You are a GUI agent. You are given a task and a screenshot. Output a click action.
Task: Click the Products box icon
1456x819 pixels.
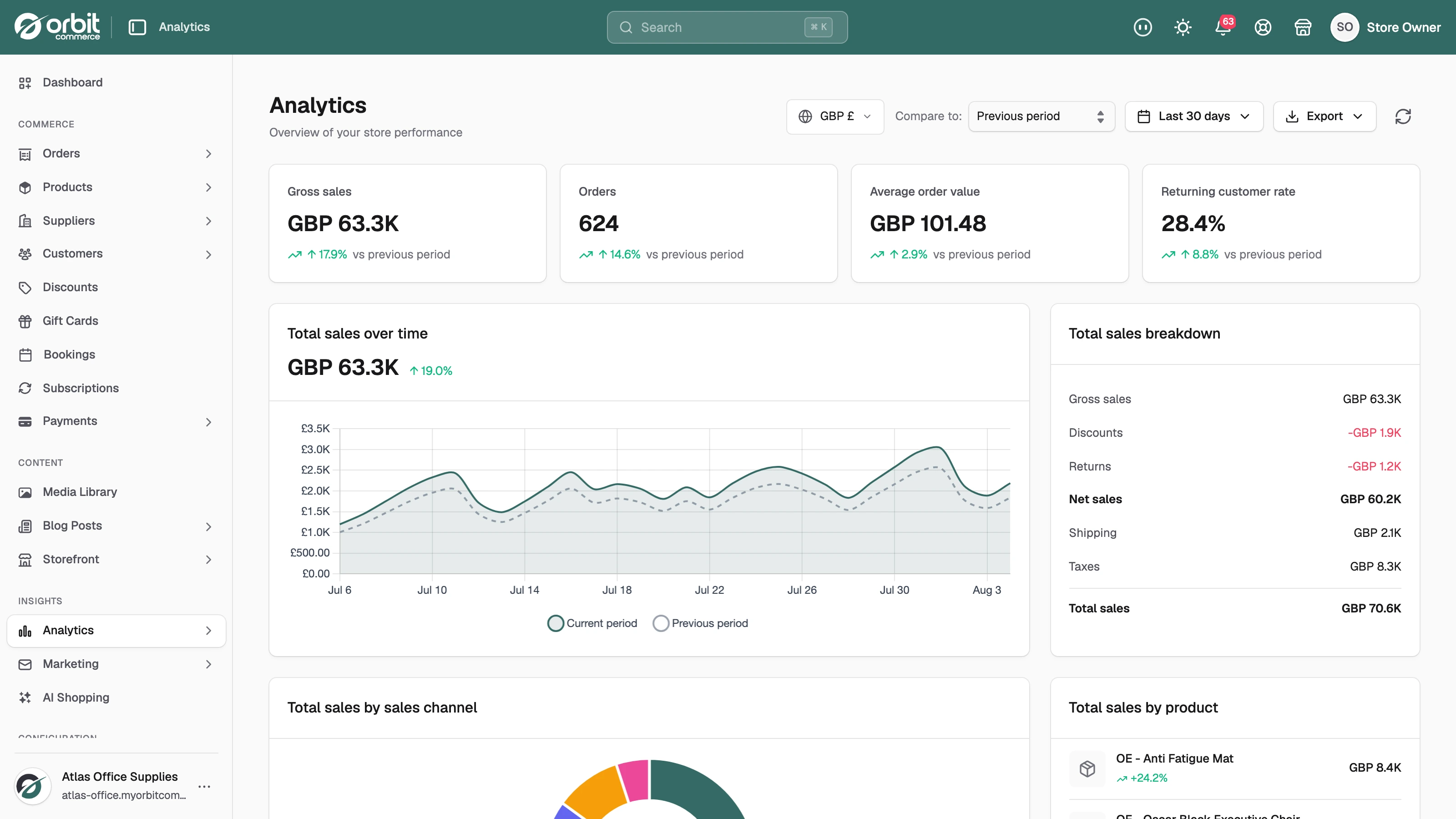pos(25,187)
